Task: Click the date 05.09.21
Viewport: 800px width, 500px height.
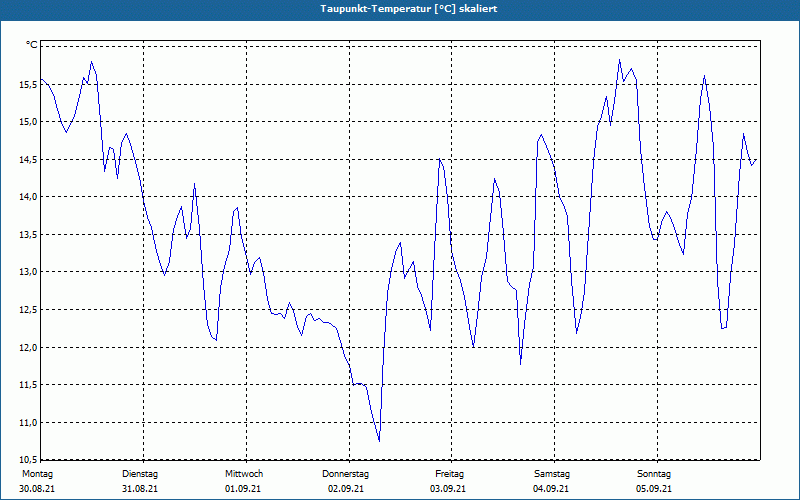Action: [x=654, y=489]
